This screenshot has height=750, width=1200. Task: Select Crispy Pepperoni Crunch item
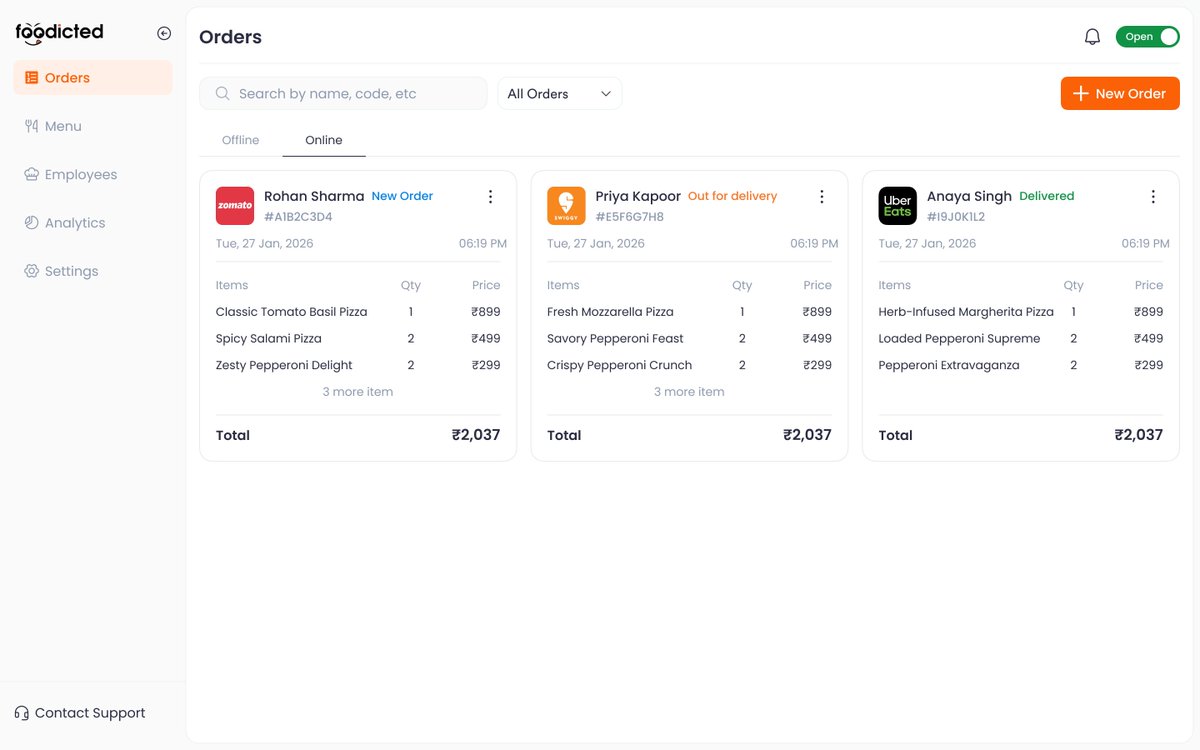pyautogui.click(x=619, y=366)
